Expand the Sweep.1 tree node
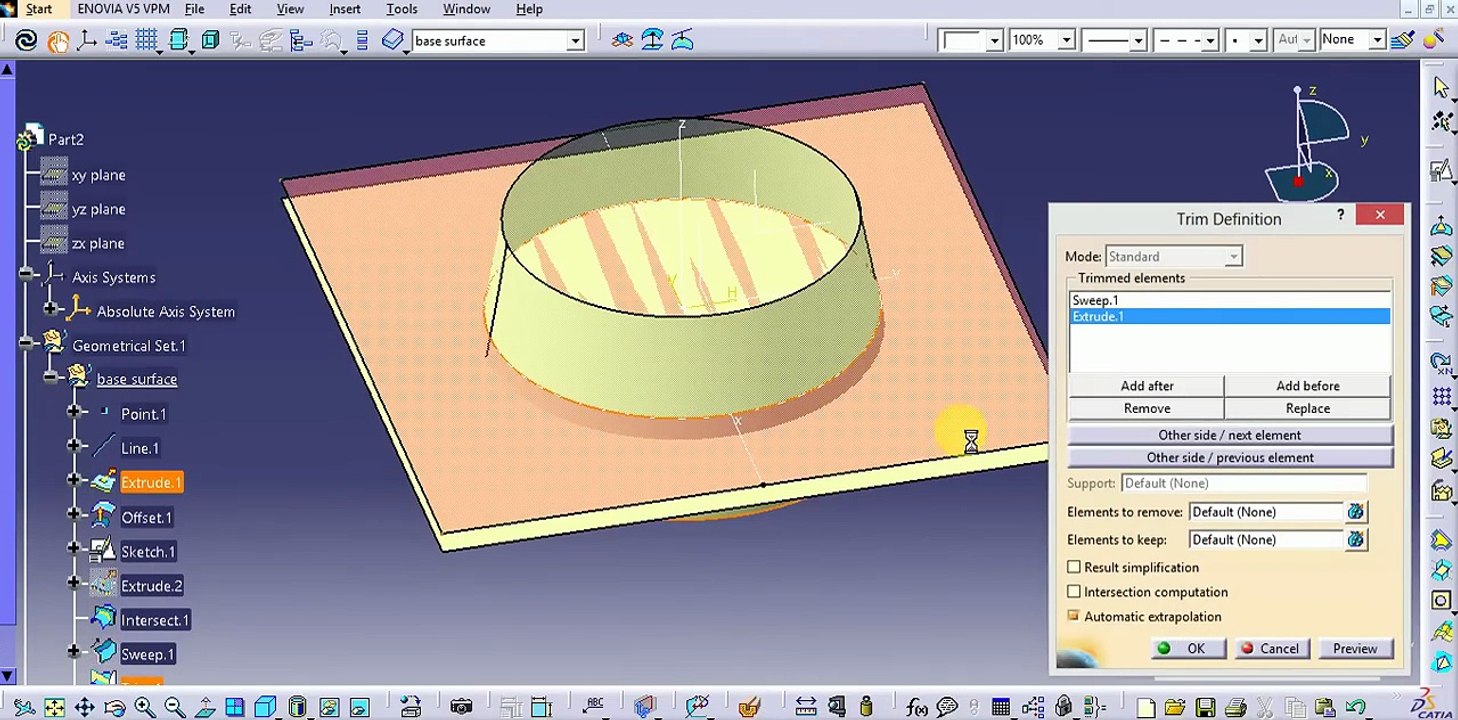Screen dimensions: 1458x720 point(74,652)
